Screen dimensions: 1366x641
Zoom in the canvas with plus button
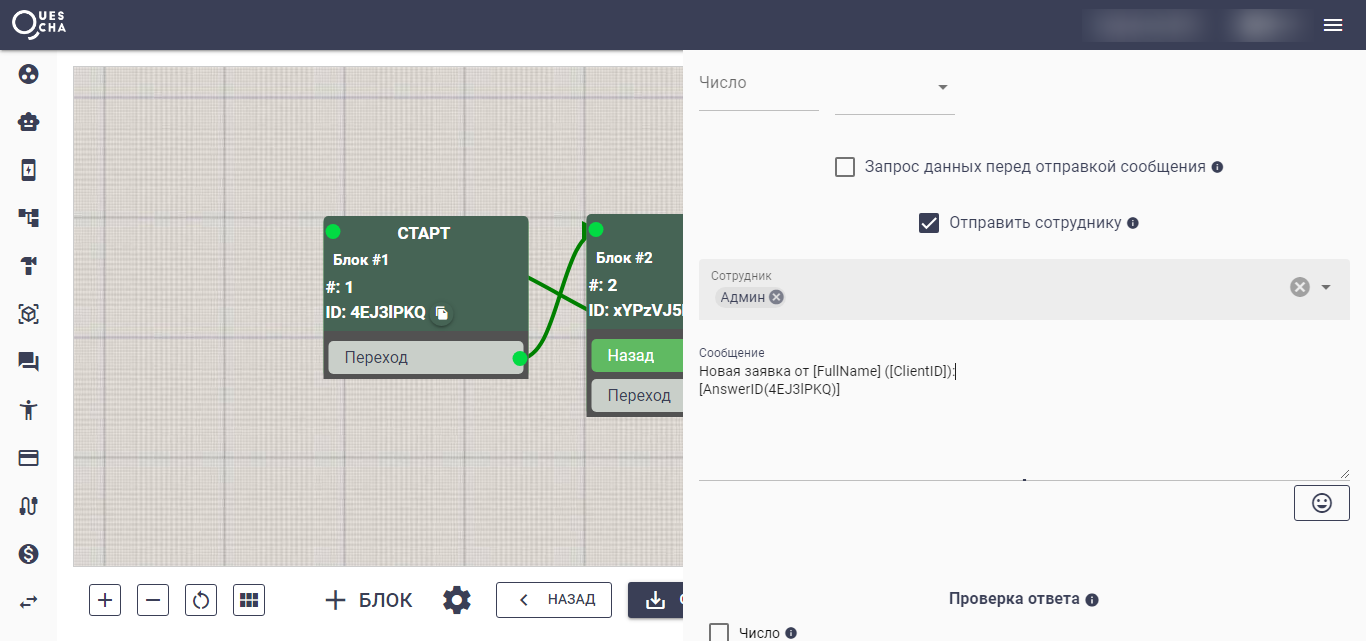[105, 600]
